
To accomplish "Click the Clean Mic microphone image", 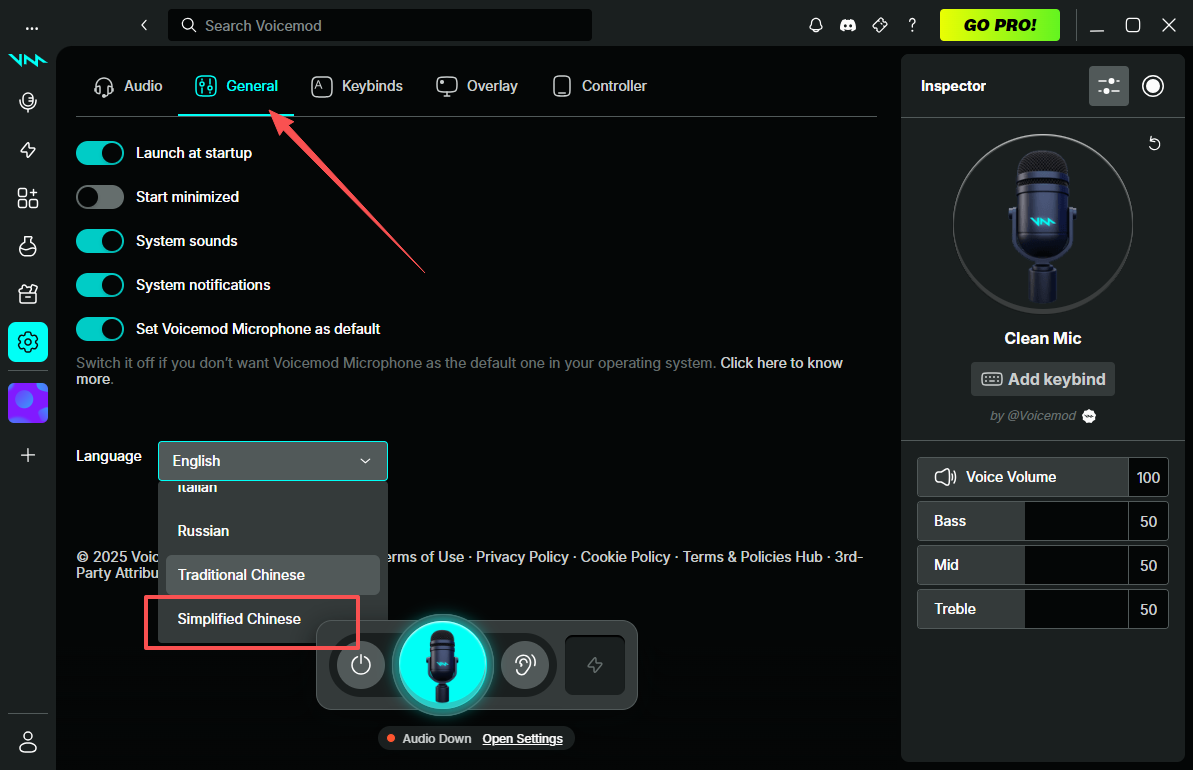I will (1042, 224).
